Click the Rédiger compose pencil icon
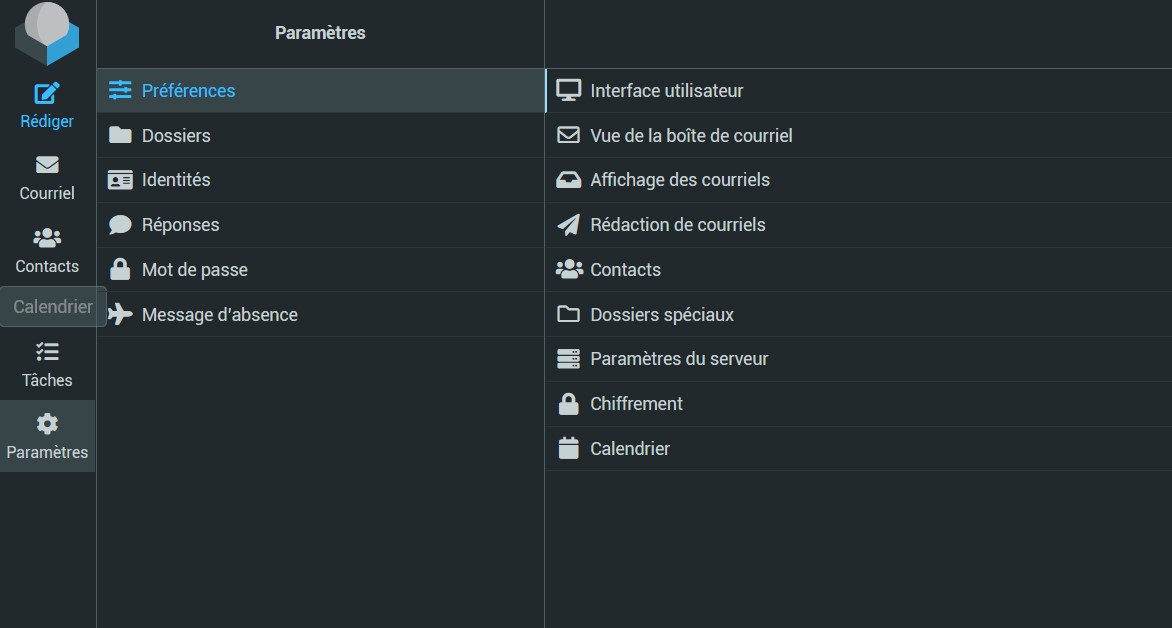1172x628 pixels. tap(47, 93)
